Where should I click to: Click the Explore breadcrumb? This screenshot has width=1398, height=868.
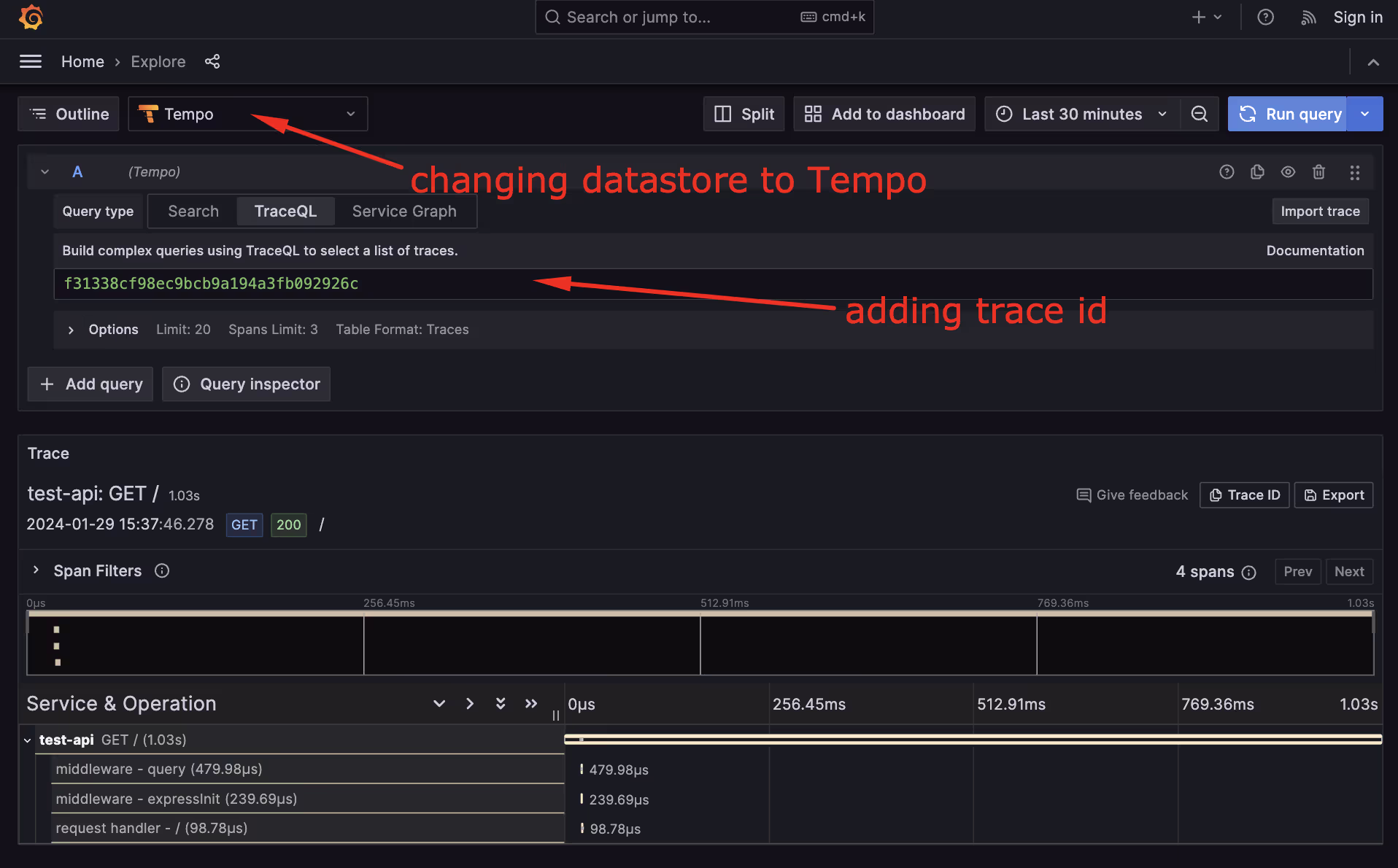click(158, 62)
